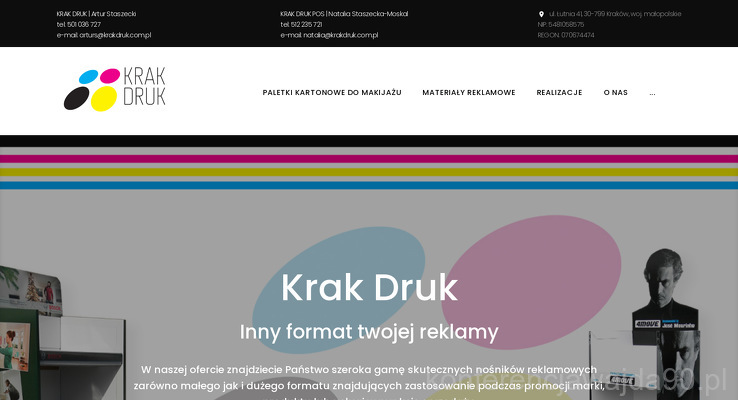Go to the Realizacje page
Image resolution: width=738 pixels, height=400 pixels.
(x=559, y=93)
